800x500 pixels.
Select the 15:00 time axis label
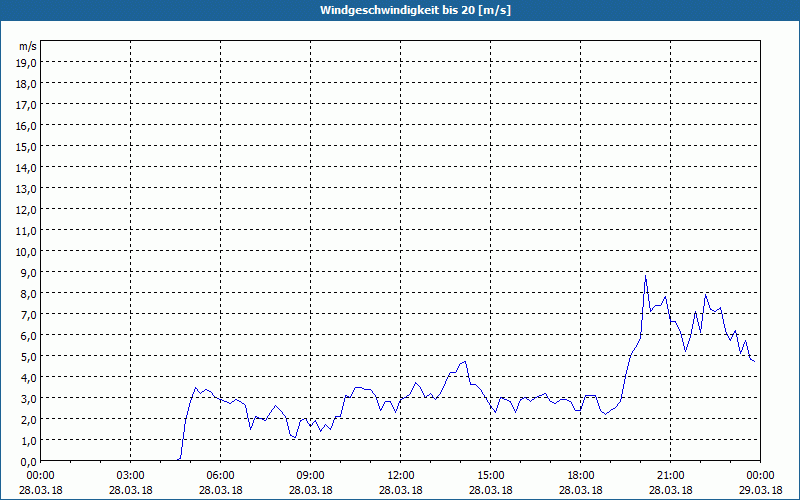(491, 476)
